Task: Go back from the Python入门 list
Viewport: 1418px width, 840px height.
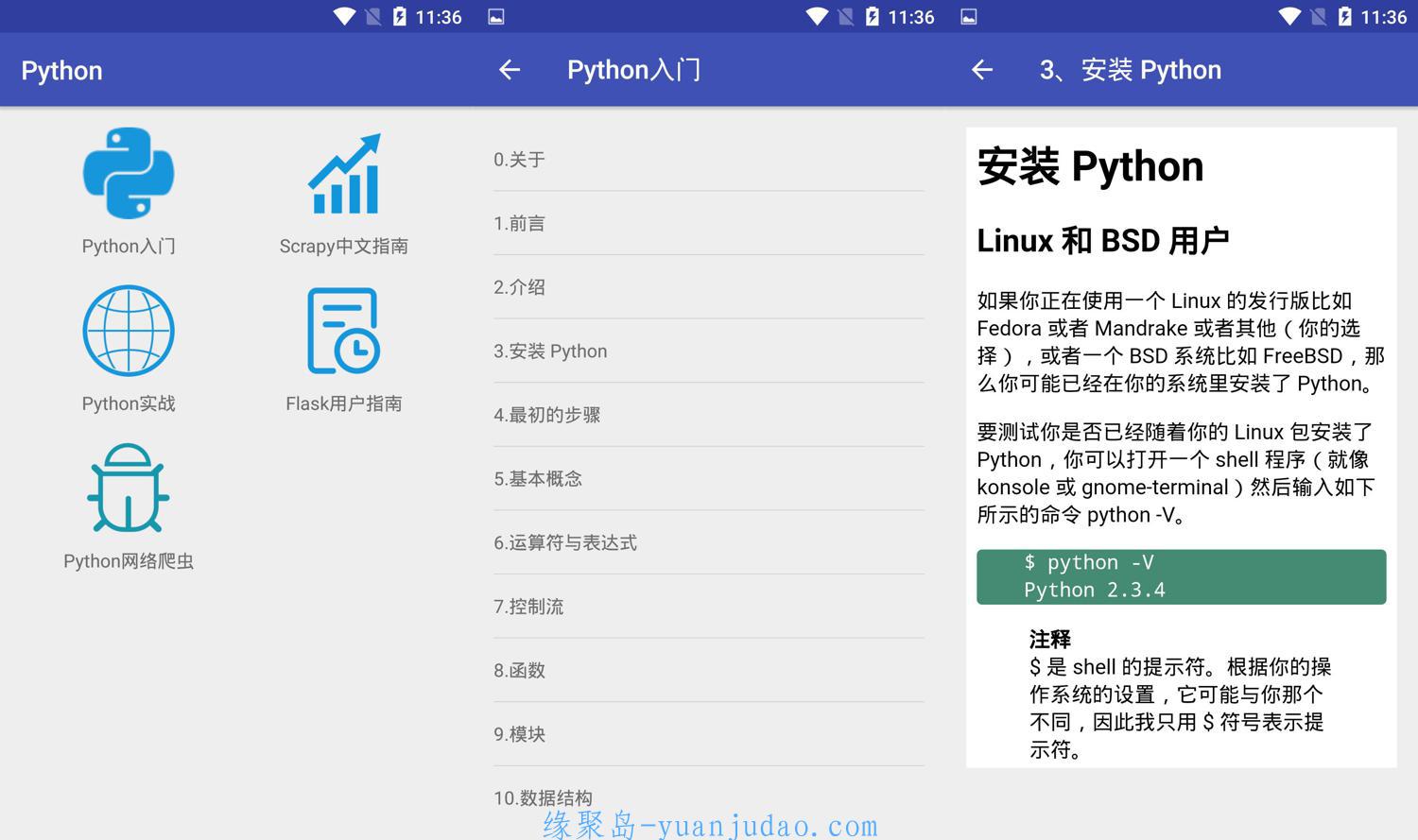Action: (510, 70)
